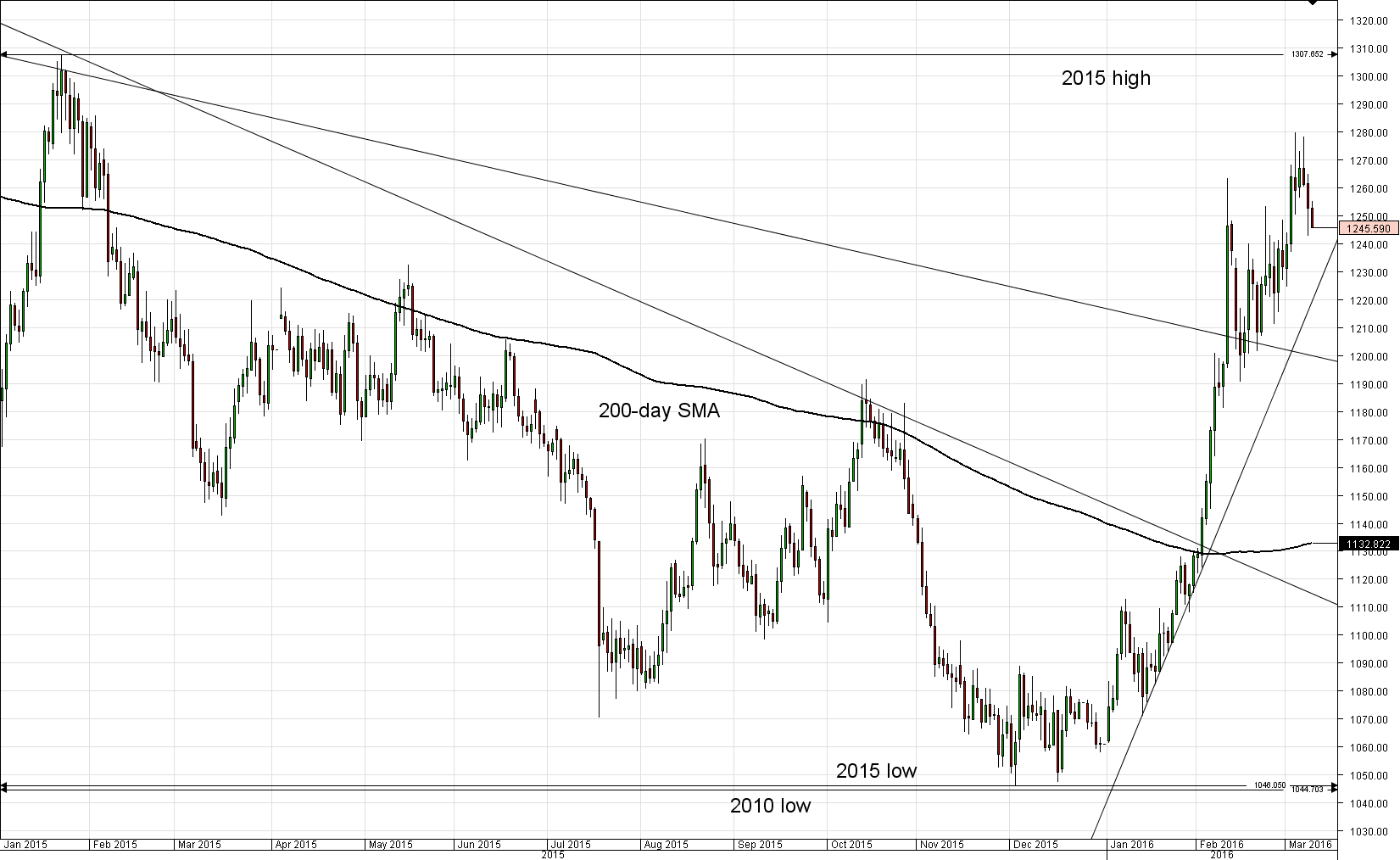Click the 1200.00 price axis label
Viewport: 1400px width, 860px height.
(x=1370, y=356)
